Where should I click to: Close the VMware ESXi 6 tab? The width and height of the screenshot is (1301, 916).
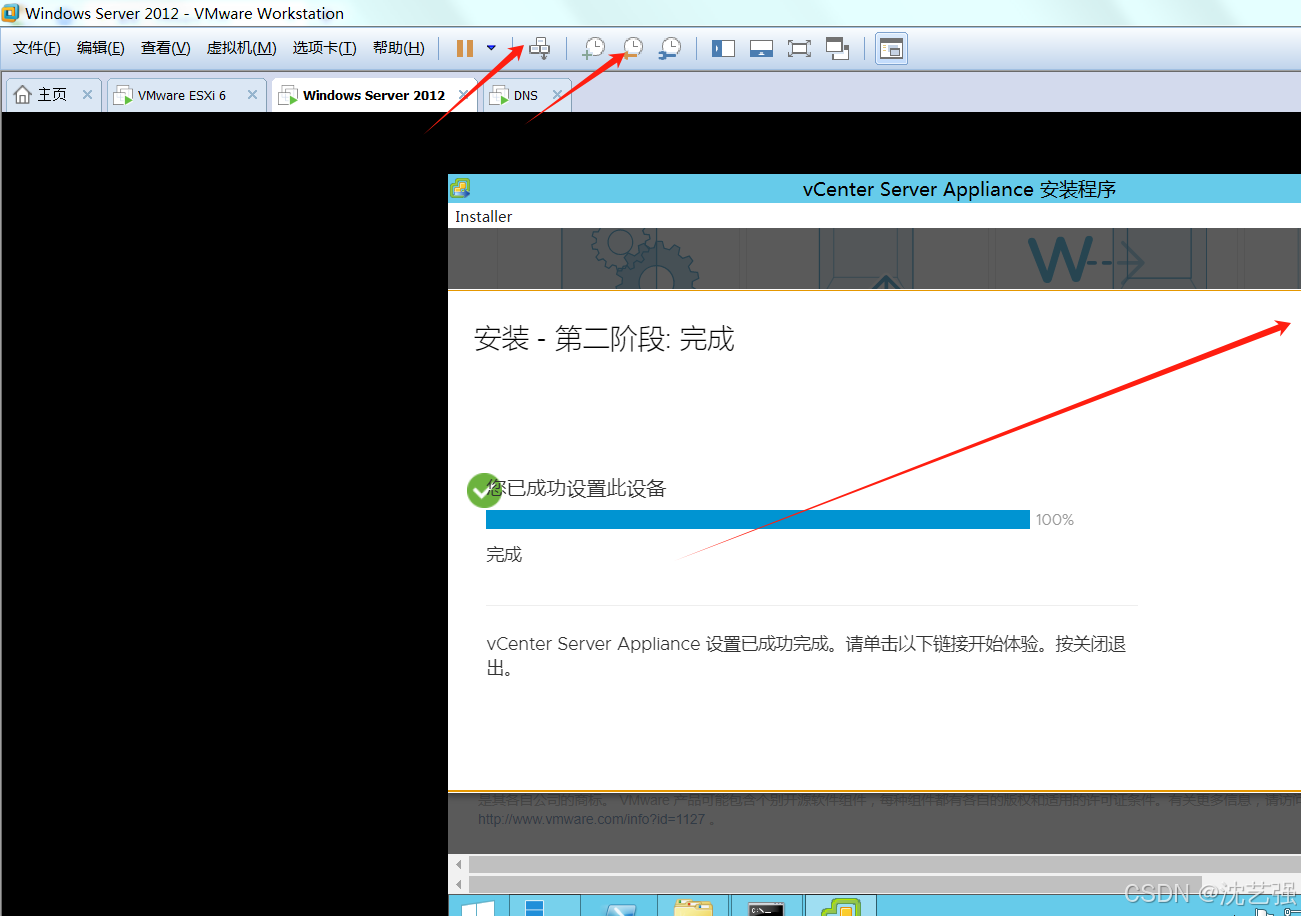click(x=252, y=95)
